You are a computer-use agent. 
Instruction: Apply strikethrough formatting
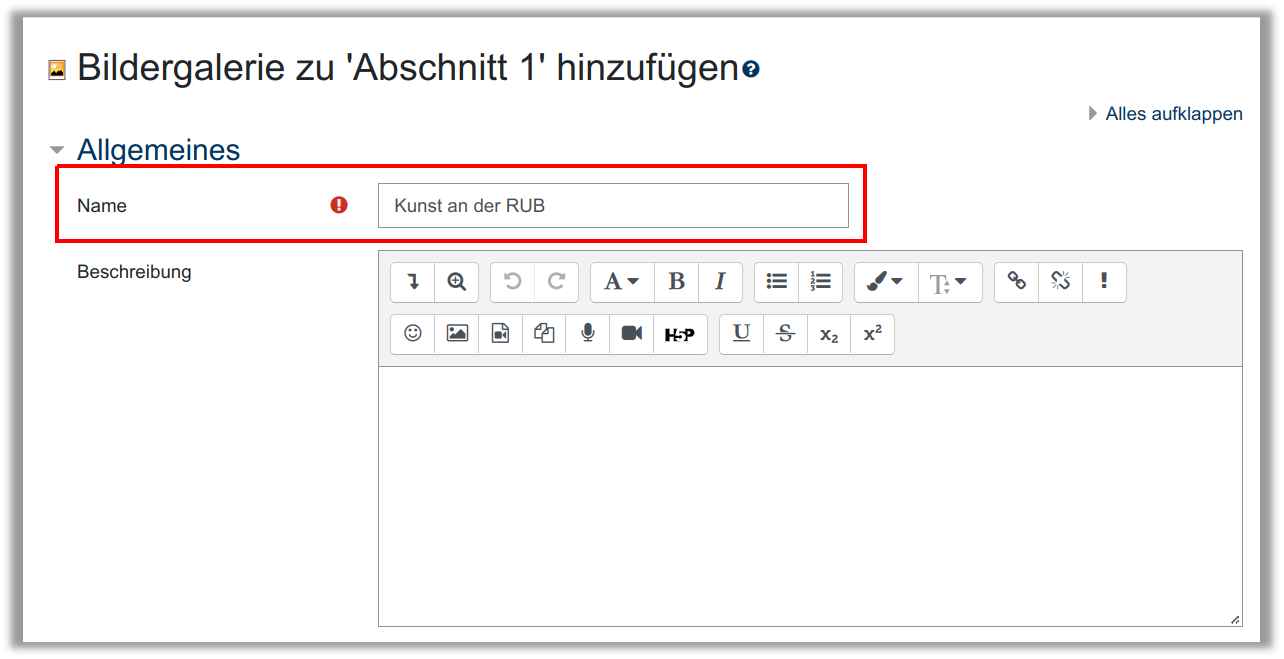(785, 334)
